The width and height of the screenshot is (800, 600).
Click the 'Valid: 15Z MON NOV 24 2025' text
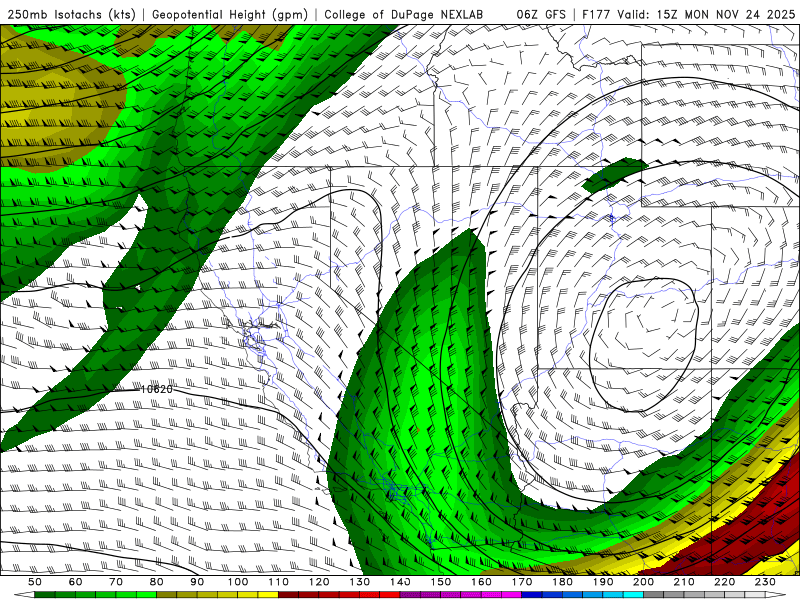tap(706, 15)
